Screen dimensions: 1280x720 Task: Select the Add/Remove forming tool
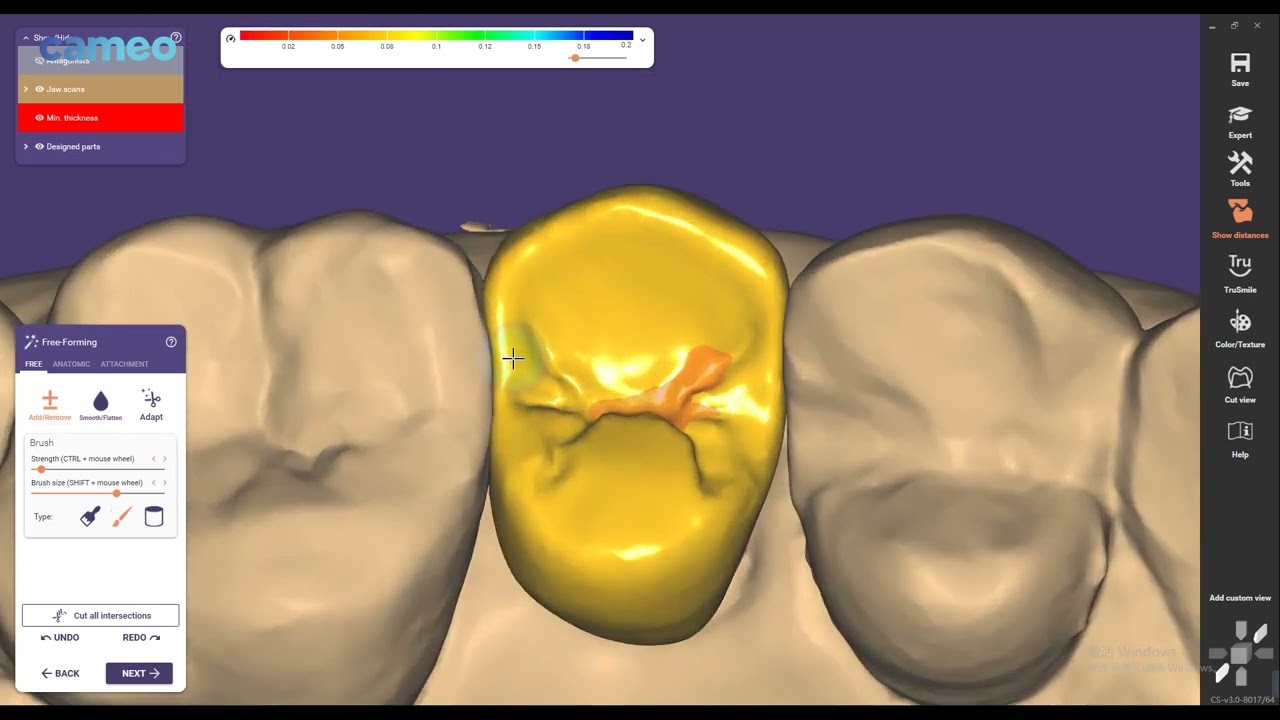(50, 405)
